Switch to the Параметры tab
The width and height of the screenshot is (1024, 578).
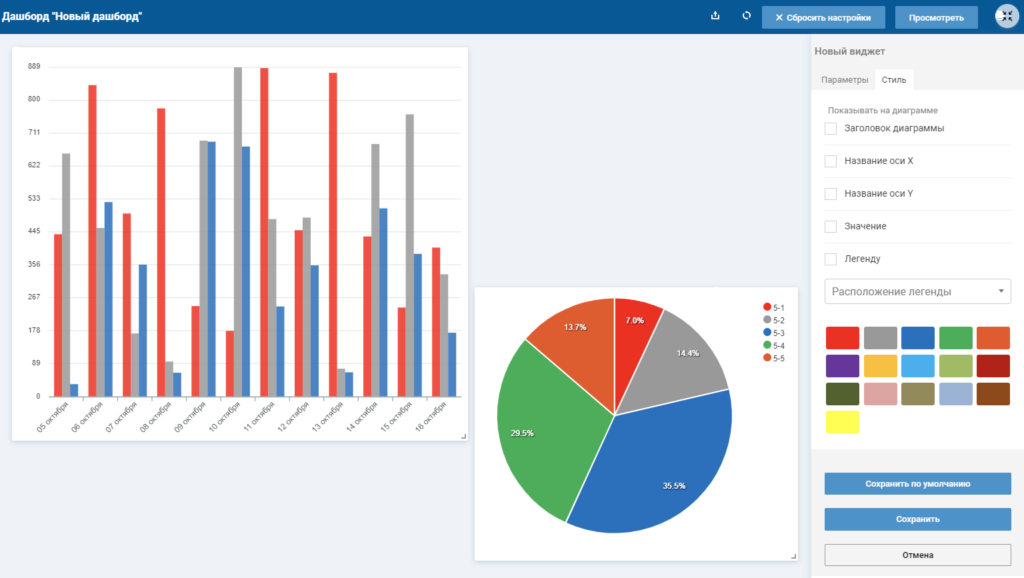click(844, 80)
